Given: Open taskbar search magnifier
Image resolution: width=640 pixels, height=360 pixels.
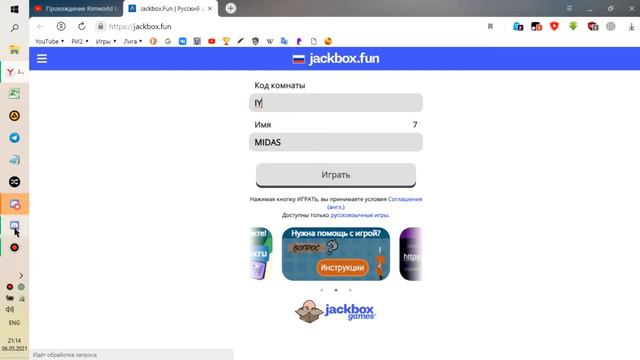Looking at the screenshot, I should click(x=14, y=28).
